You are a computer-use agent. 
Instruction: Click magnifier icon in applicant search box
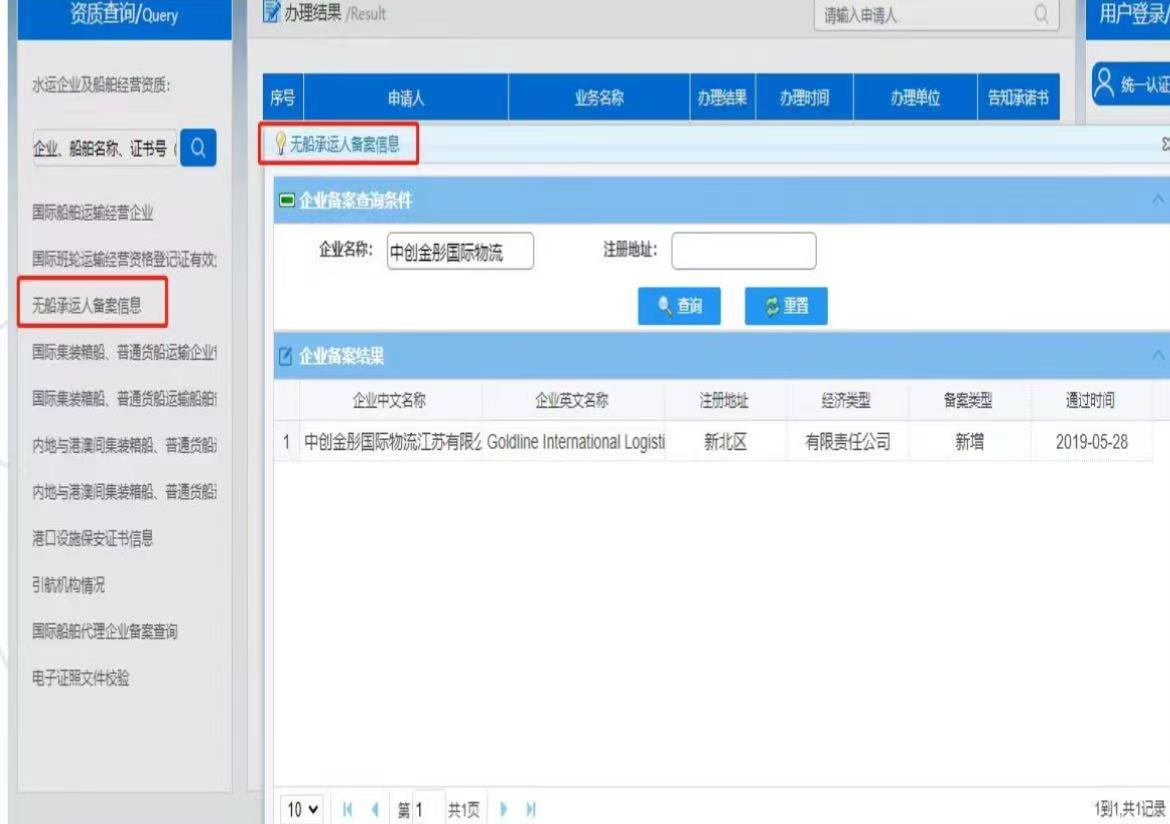[x=1041, y=15]
